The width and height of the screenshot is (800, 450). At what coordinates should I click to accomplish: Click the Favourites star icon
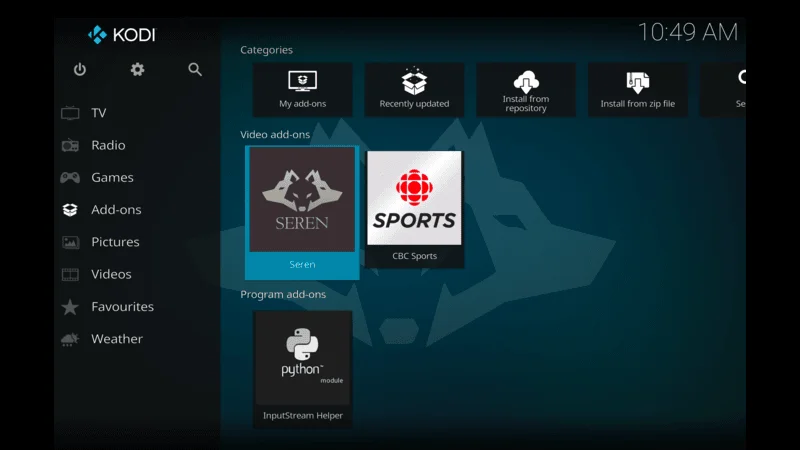click(x=70, y=307)
